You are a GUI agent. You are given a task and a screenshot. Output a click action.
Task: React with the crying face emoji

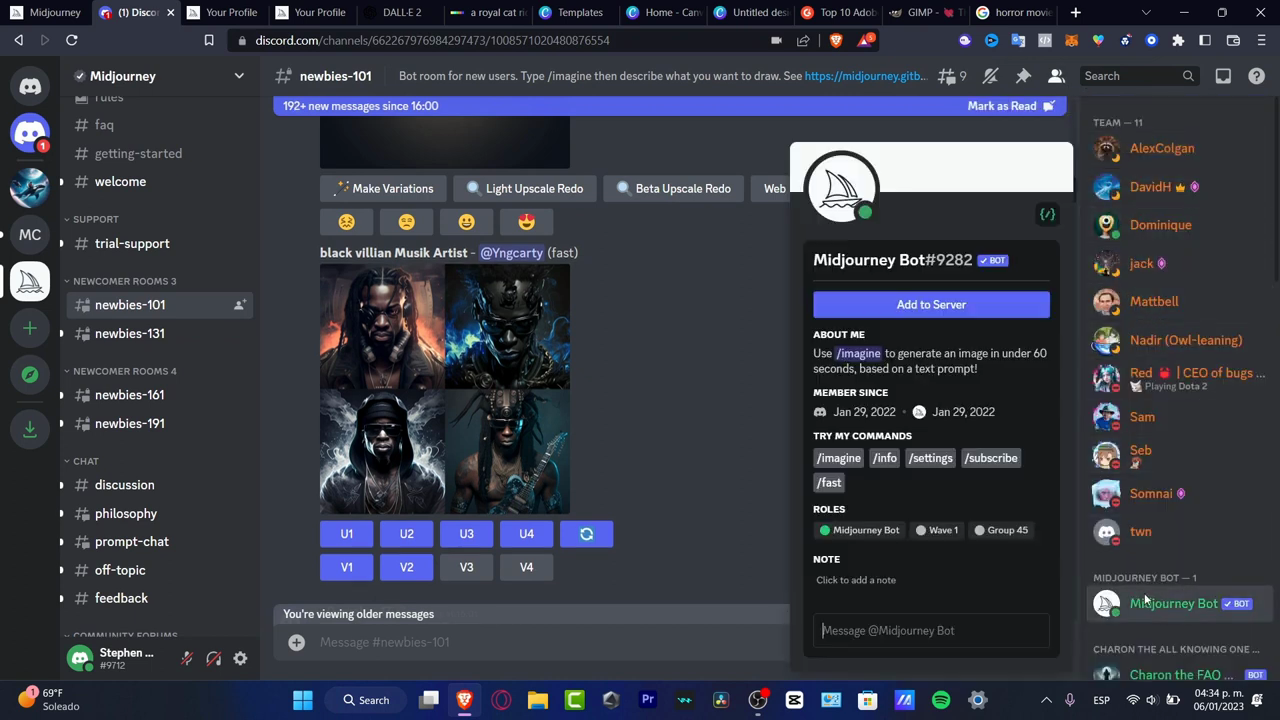coord(346,222)
